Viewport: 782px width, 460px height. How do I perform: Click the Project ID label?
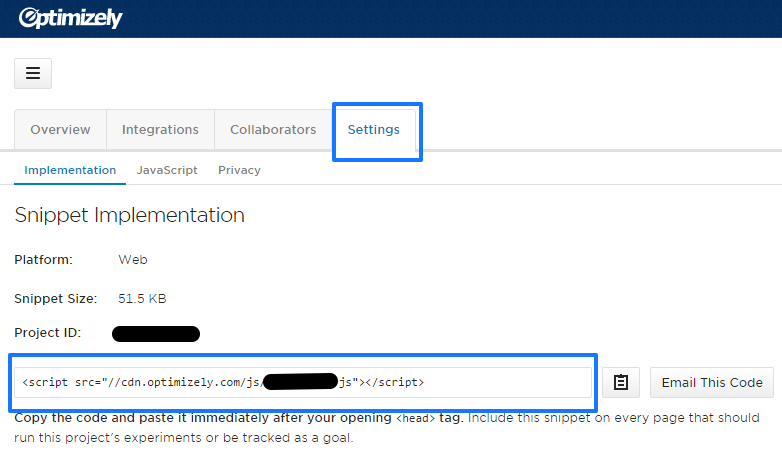point(47,333)
